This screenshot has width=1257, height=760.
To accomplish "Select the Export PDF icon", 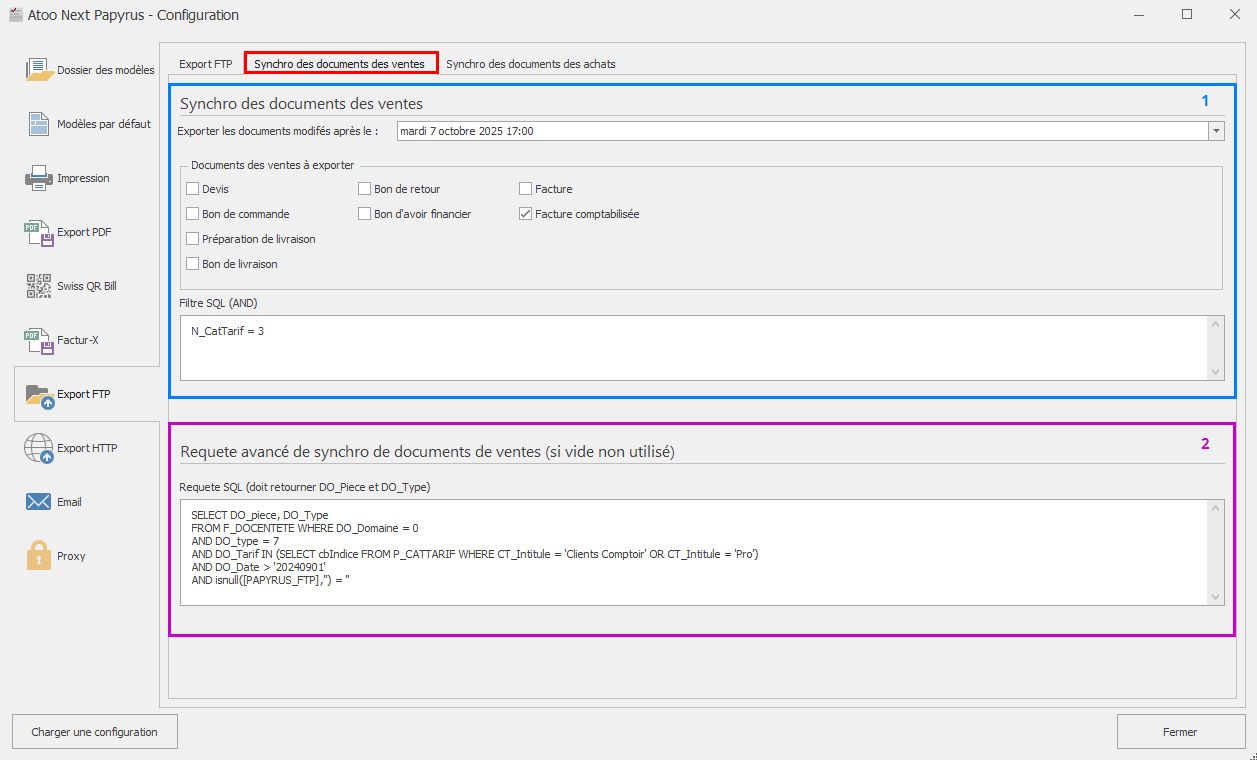I will click(39, 232).
